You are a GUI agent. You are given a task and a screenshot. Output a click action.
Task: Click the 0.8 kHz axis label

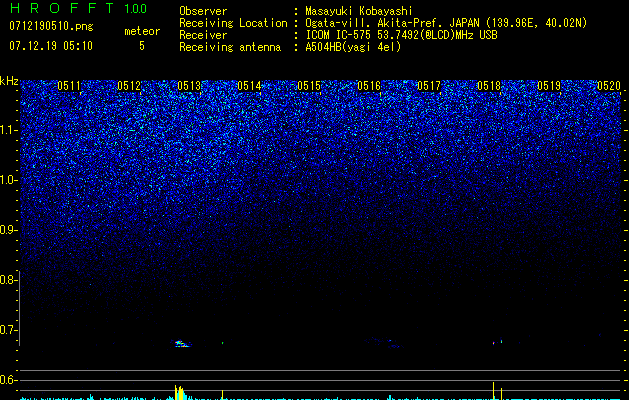point(9,280)
